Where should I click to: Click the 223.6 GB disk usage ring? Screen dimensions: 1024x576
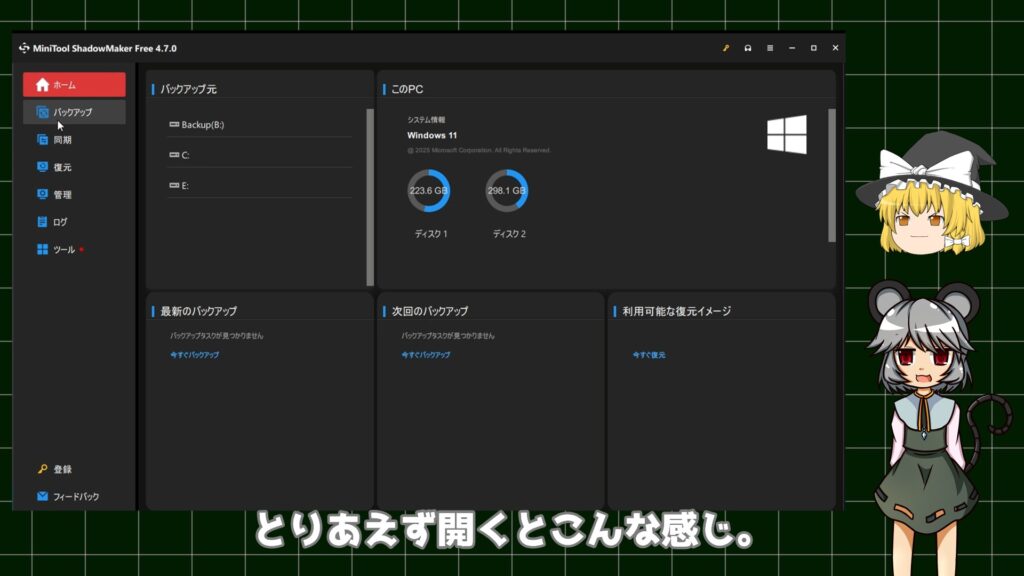(x=428, y=191)
